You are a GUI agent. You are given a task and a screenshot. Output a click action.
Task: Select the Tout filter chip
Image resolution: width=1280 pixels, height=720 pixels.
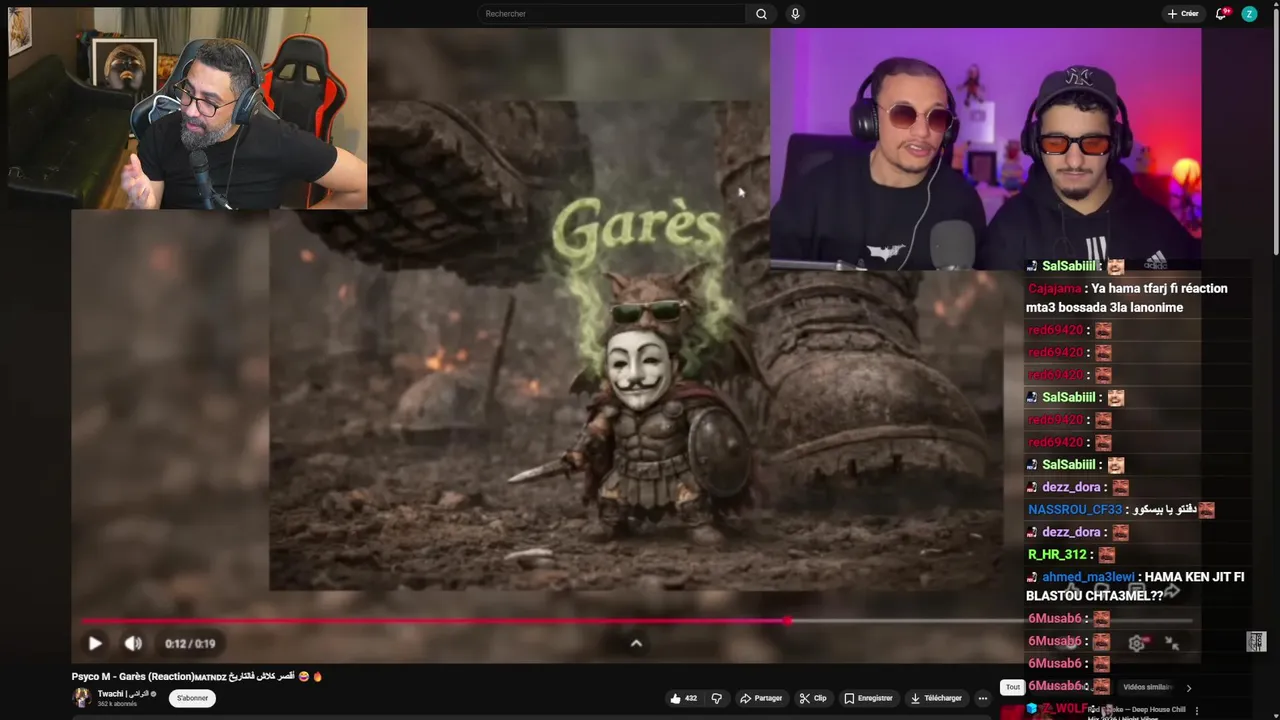point(1013,687)
